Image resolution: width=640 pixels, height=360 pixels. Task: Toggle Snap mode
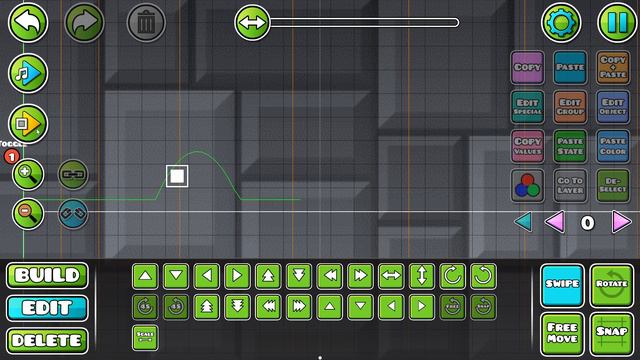[x=611, y=333]
